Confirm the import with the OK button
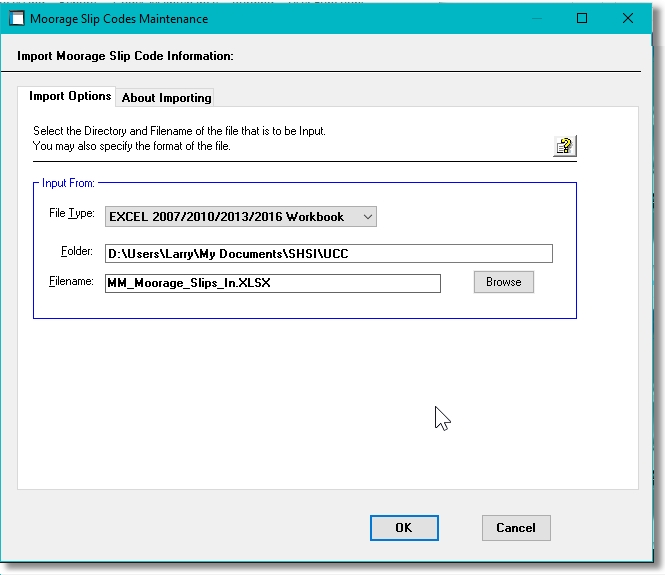The width and height of the screenshot is (665, 575). pyautogui.click(x=403, y=528)
